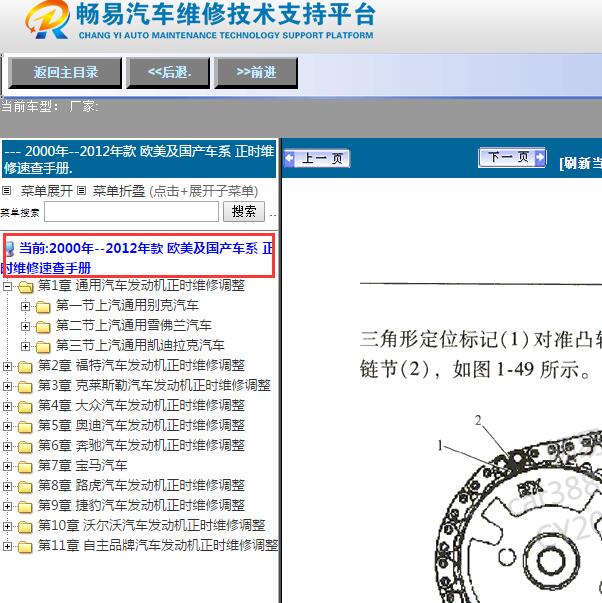Click the 菜单展开 expand-all icon
This screenshot has height=603, width=602.
pyautogui.click(x=7, y=190)
